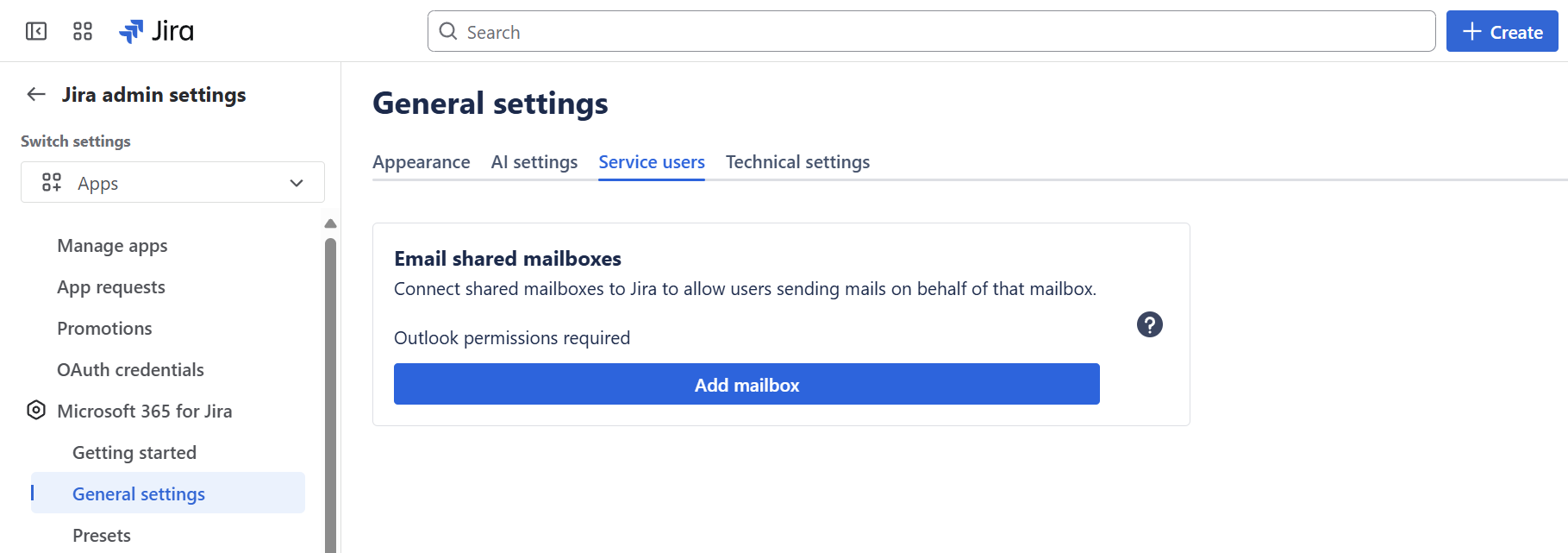The image size is (1568, 553).
Task: Click the plus icon in Create button
Action: 1472,32
